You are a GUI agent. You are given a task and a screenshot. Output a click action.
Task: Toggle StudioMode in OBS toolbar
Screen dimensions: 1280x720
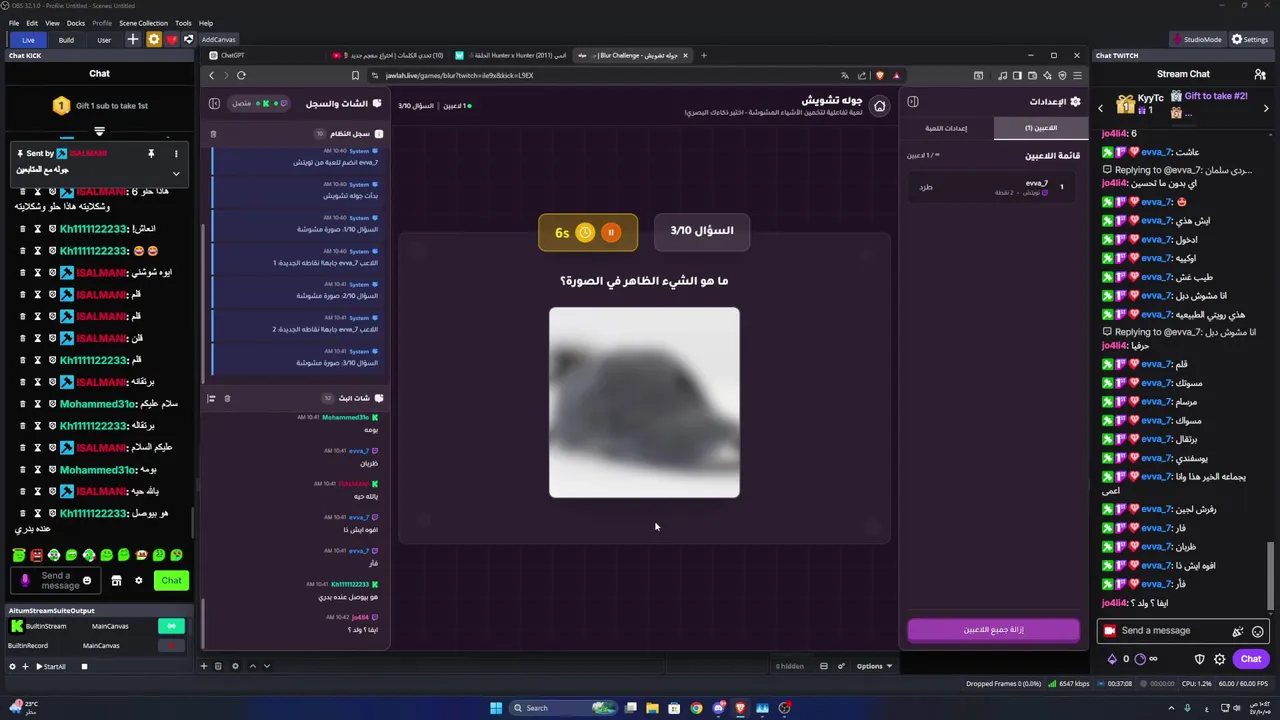click(x=1196, y=40)
